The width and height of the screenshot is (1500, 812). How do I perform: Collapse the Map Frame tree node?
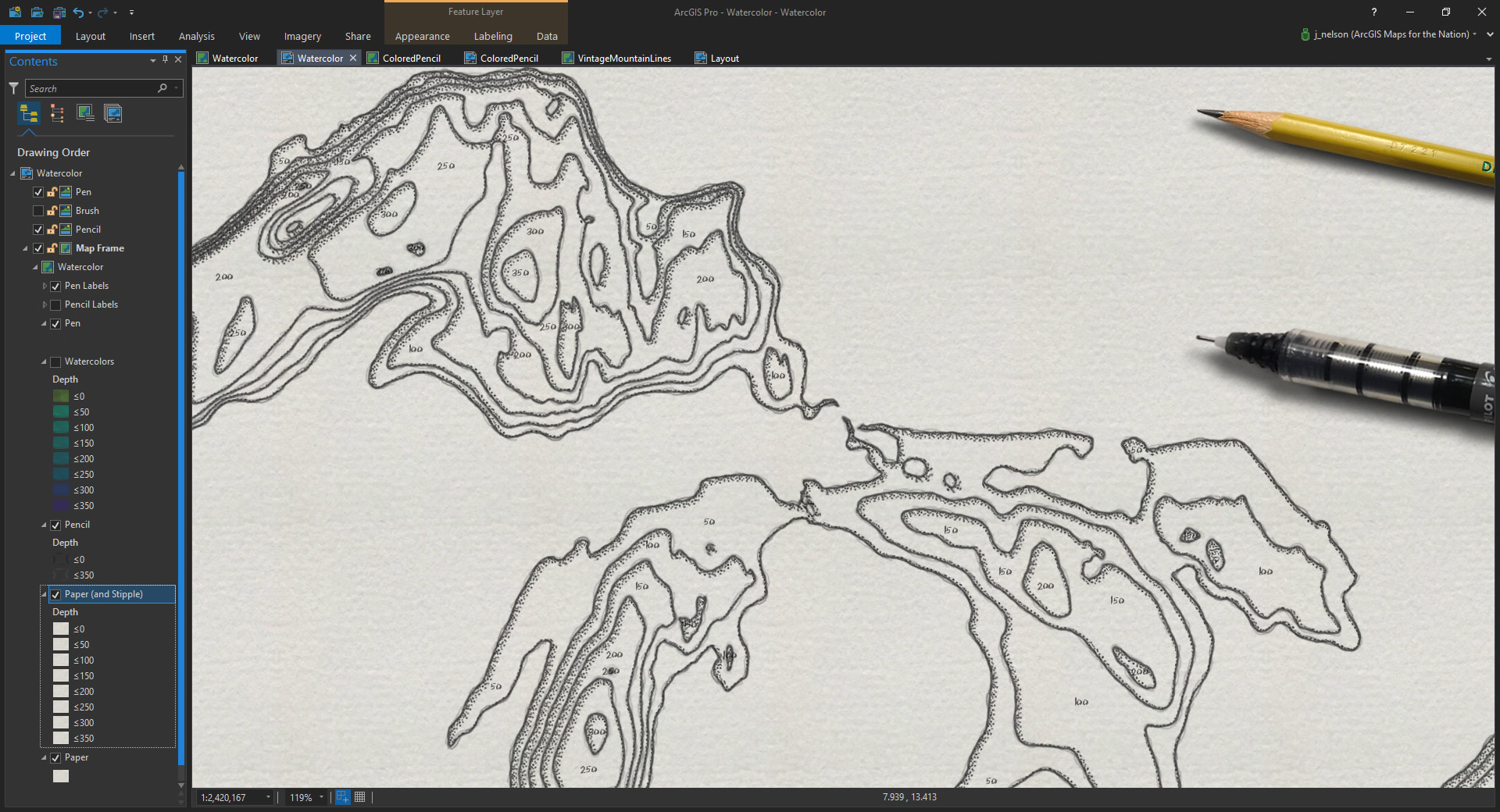click(25, 248)
